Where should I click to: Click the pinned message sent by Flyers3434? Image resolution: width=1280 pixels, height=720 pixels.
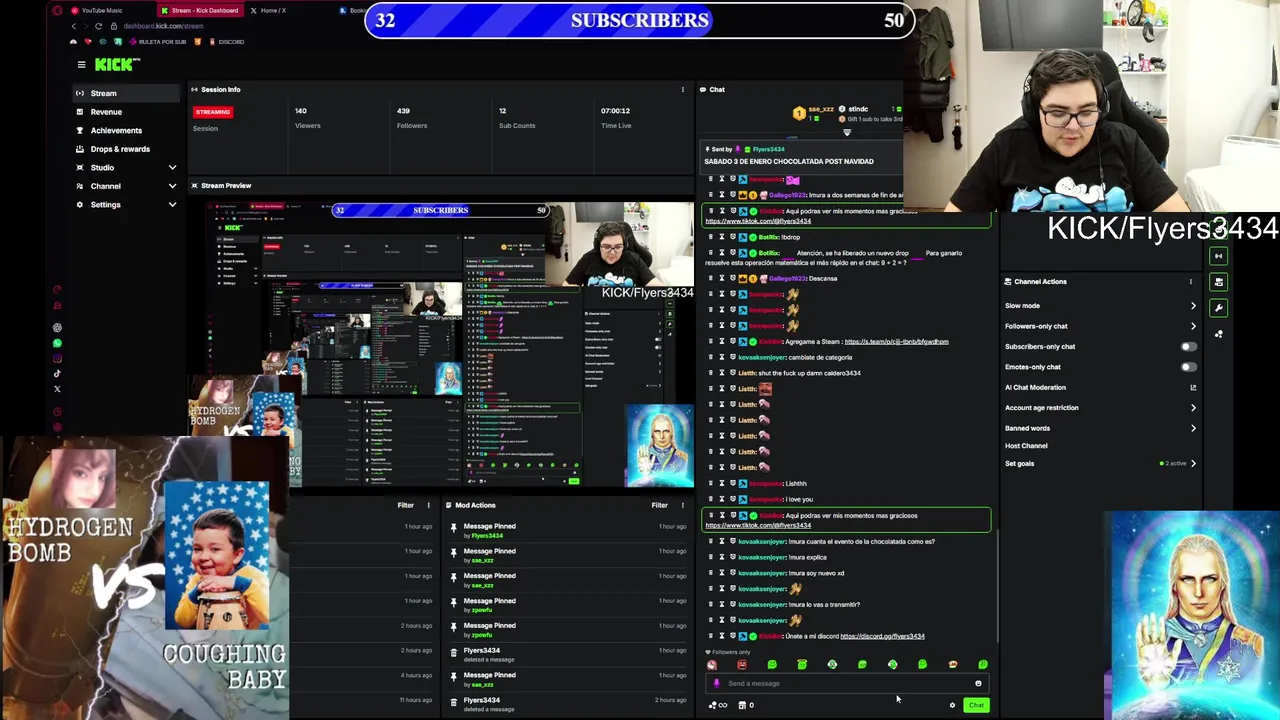(800, 155)
